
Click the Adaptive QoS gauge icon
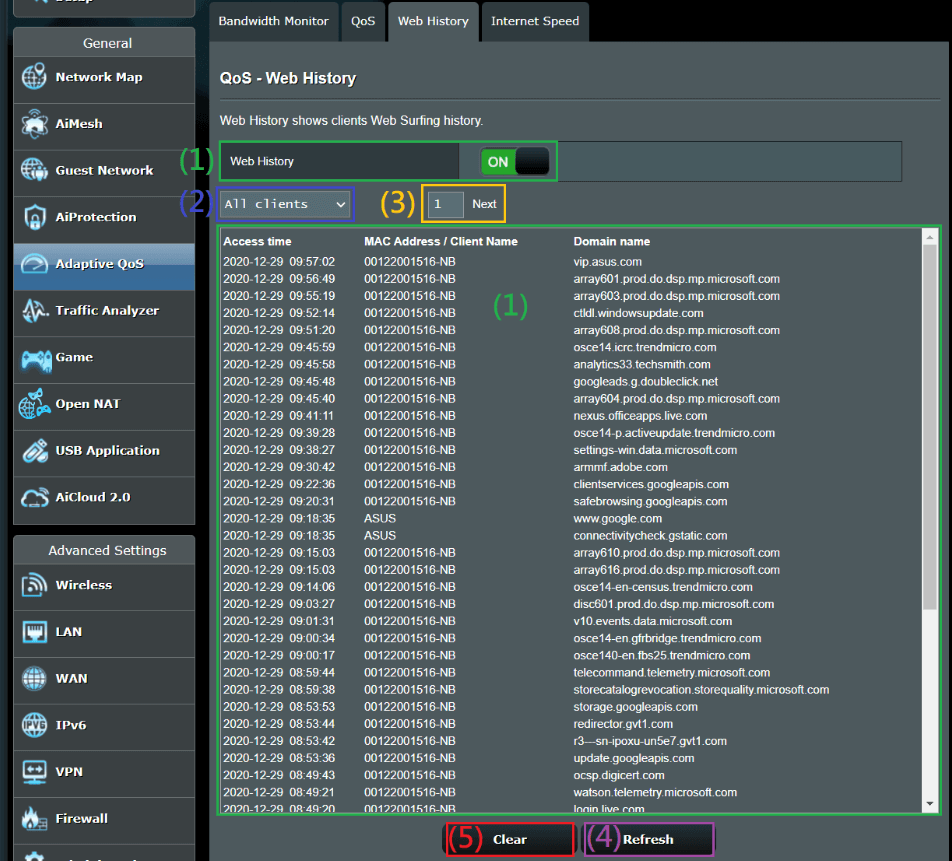click(34, 264)
